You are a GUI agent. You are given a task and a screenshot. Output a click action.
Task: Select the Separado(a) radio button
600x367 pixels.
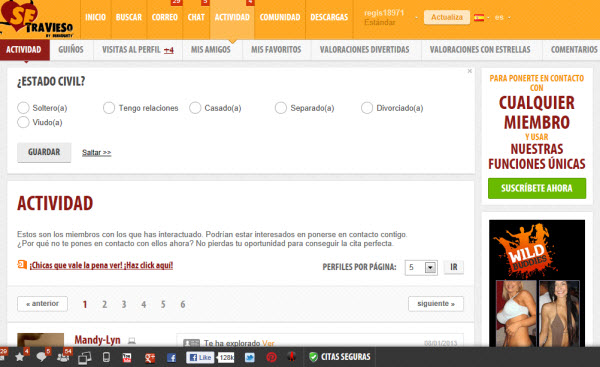[281, 108]
